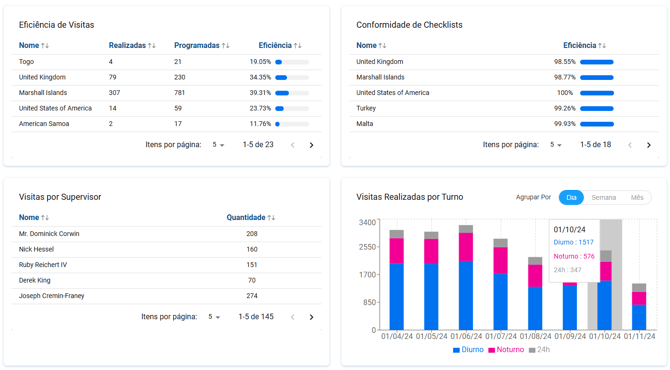The height and width of the screenshot is (370, 670).
Task: Sort Conformidade de Checklists by Nome header
Action: coord(371,46)
